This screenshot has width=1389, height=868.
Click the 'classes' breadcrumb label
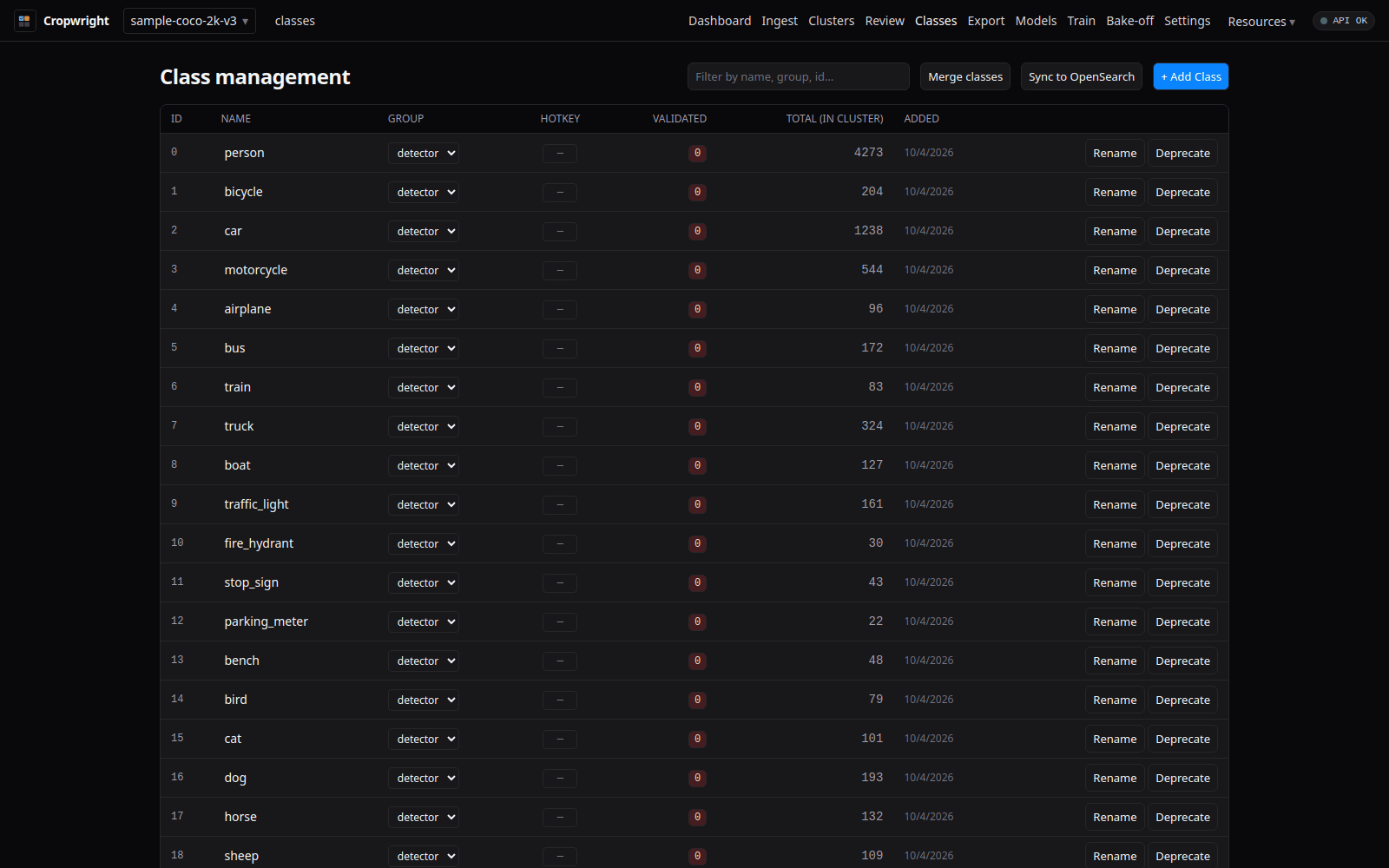[295, 21]
